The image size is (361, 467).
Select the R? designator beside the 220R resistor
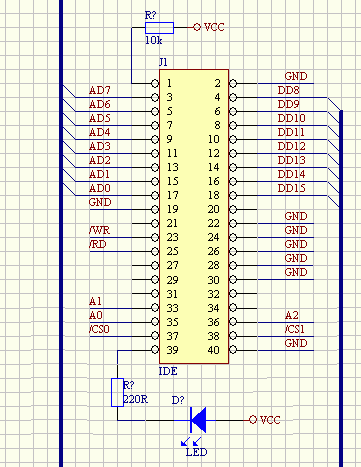pos(129,385)
